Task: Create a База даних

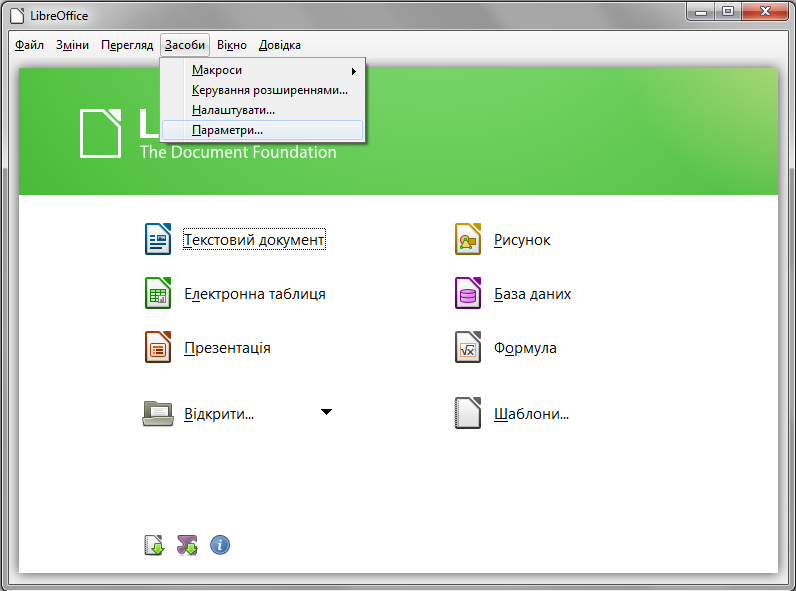Action: pyautogui.click(x=533, y=294)
